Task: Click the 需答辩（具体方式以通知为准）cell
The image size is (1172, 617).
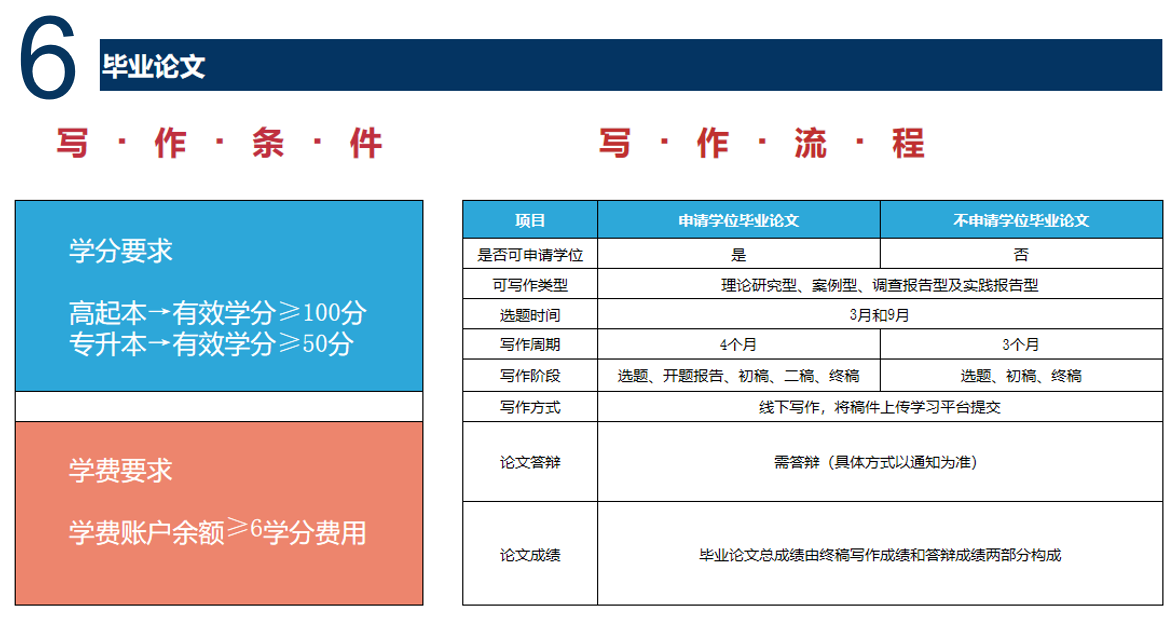Action: pyautogui.click(x=879, y=462)
